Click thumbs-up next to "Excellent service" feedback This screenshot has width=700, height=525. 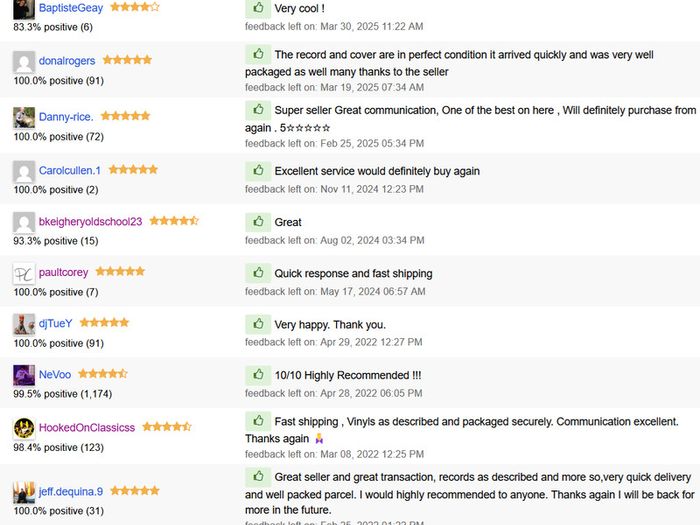pyautogui.click(x=258, y=171)
